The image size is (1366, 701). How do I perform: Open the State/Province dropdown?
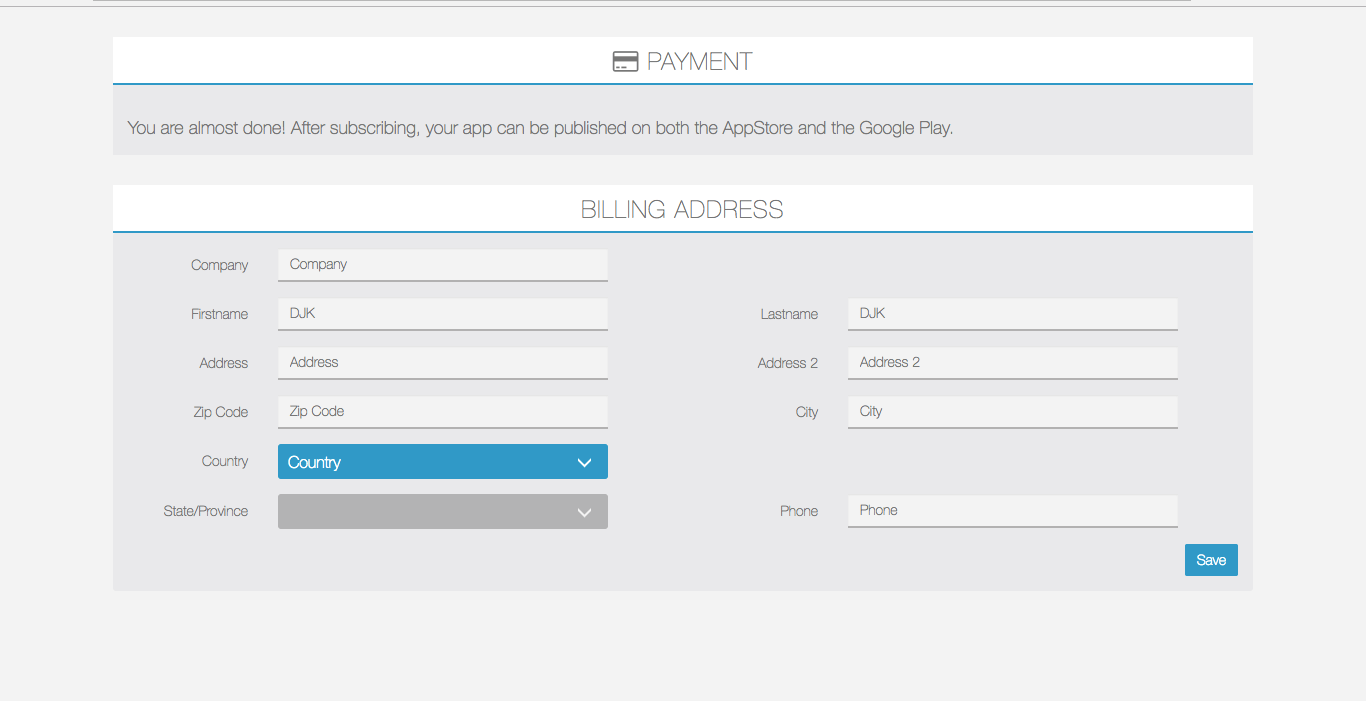(x=443, y=511)
